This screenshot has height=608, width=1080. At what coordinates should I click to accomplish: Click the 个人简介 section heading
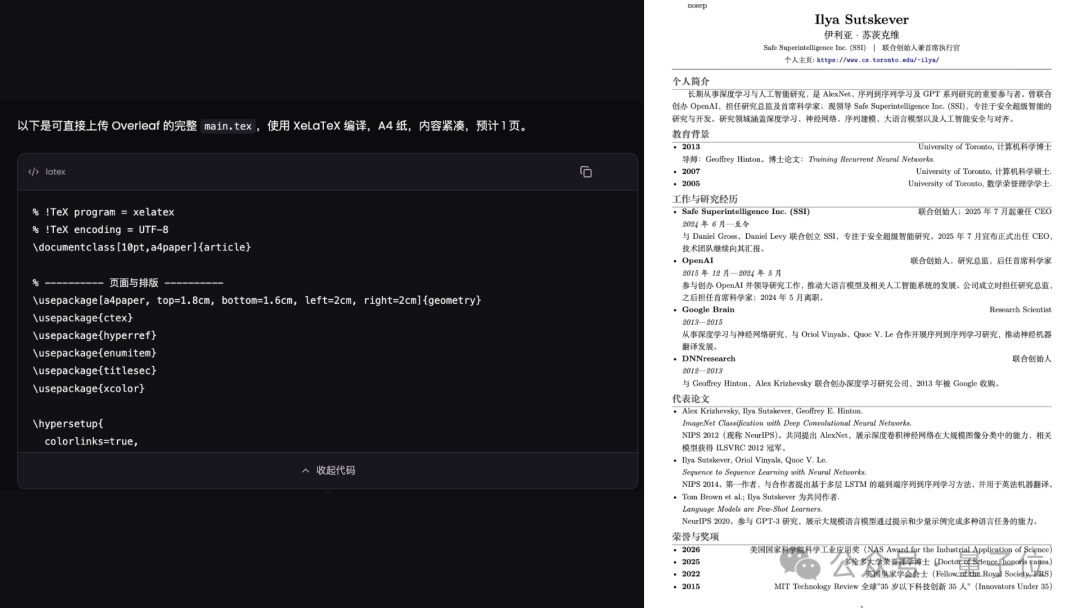pos(691,81)
